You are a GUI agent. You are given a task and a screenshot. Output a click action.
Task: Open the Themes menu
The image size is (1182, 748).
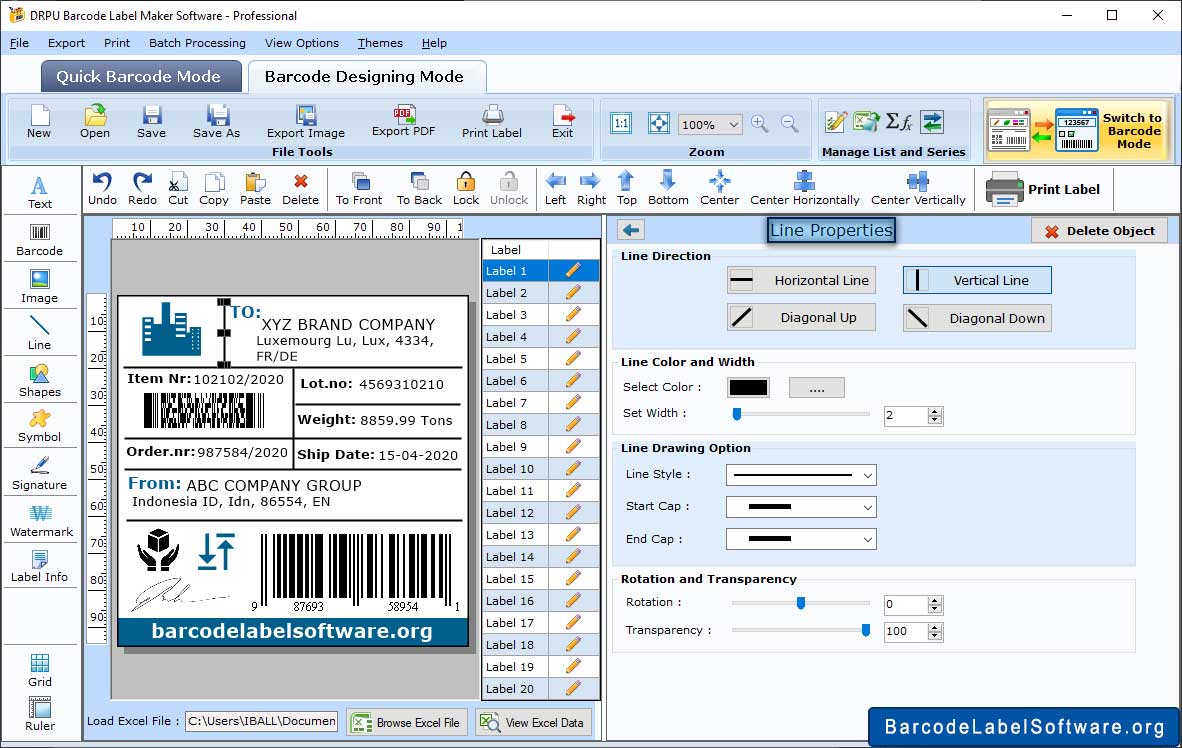(x=380, y=43)
